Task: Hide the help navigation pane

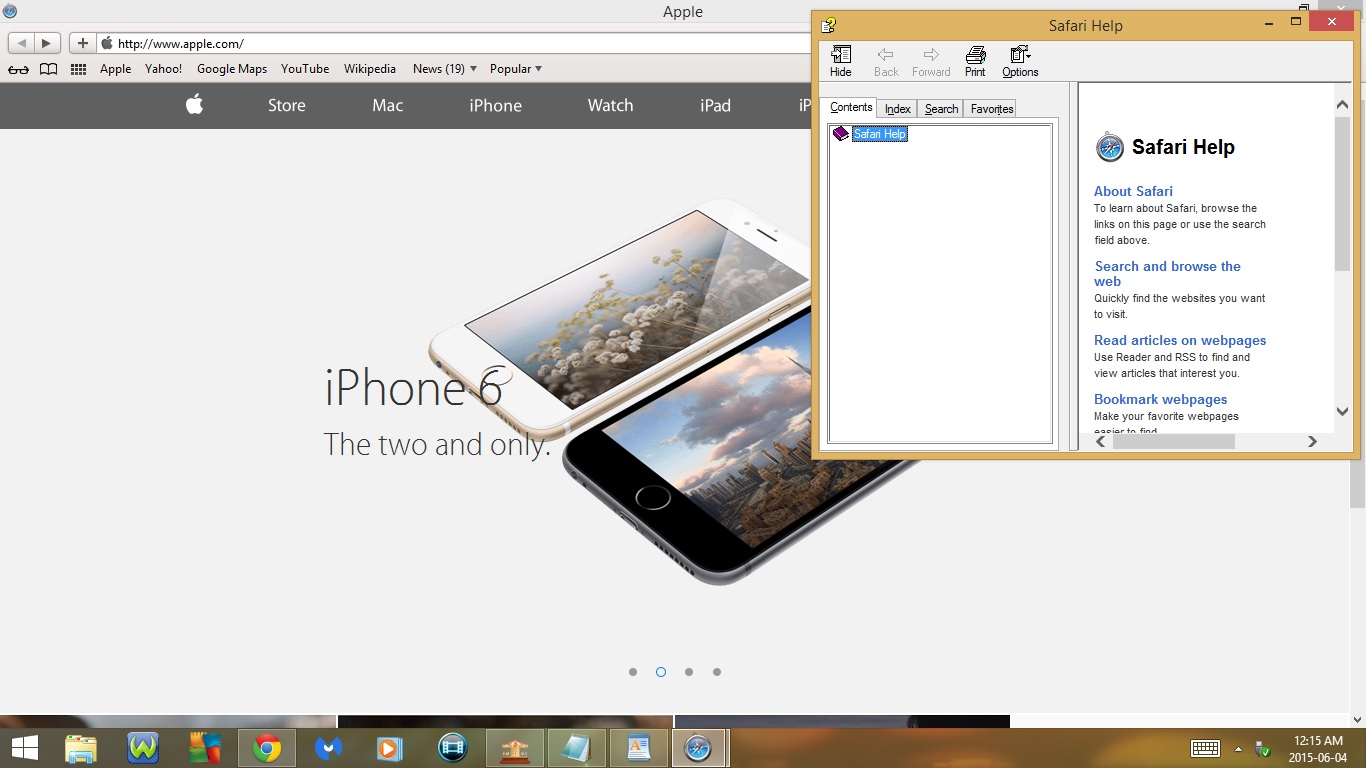Action: [x=841, y=61]
